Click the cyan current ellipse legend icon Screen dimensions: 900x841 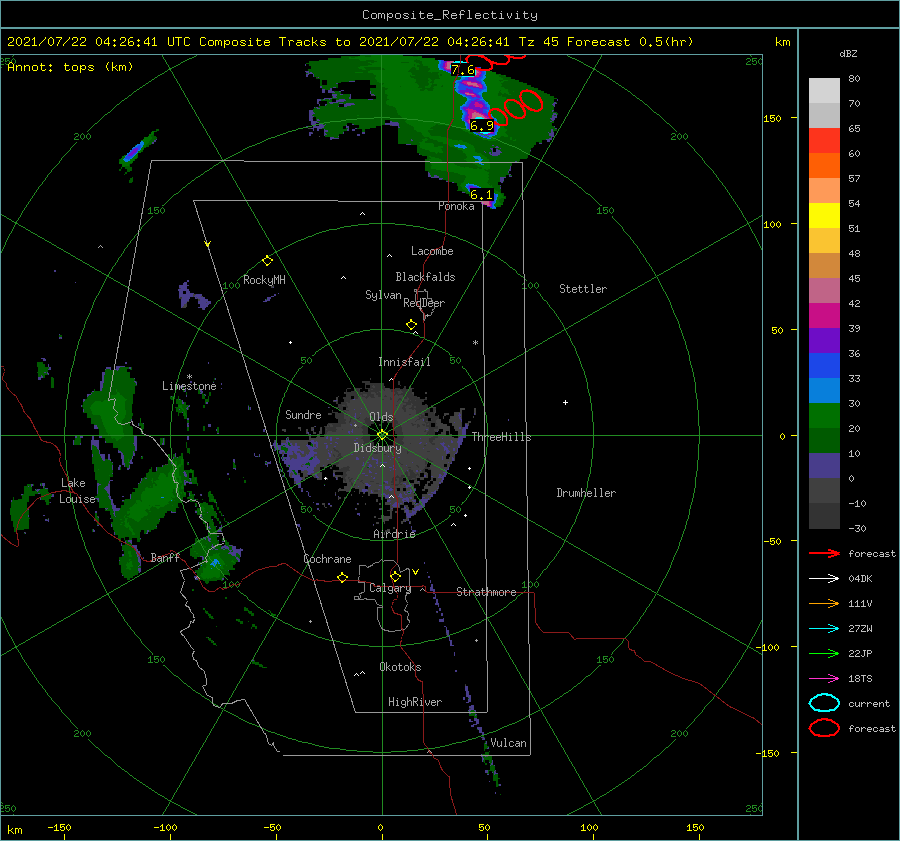tap(824, 703)
